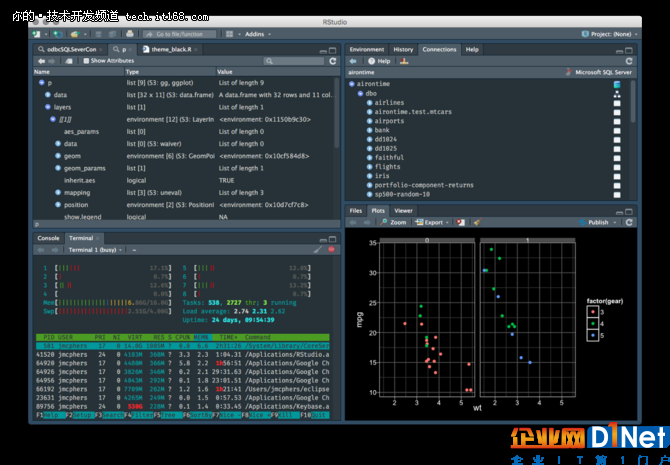Open the Help tab in upper right pane

tap(472, 50)
